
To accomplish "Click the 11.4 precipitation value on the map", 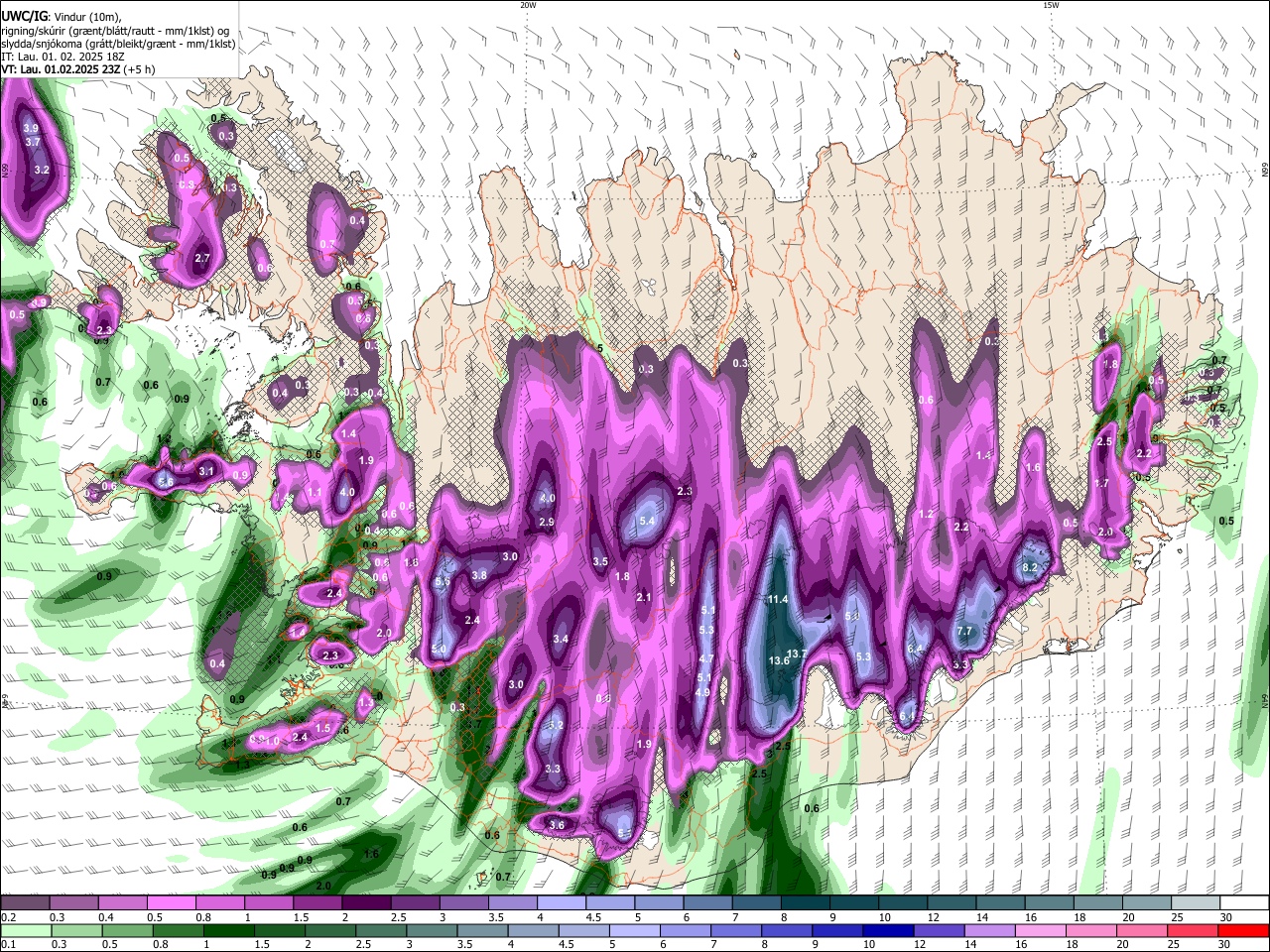I will [778, 599].
